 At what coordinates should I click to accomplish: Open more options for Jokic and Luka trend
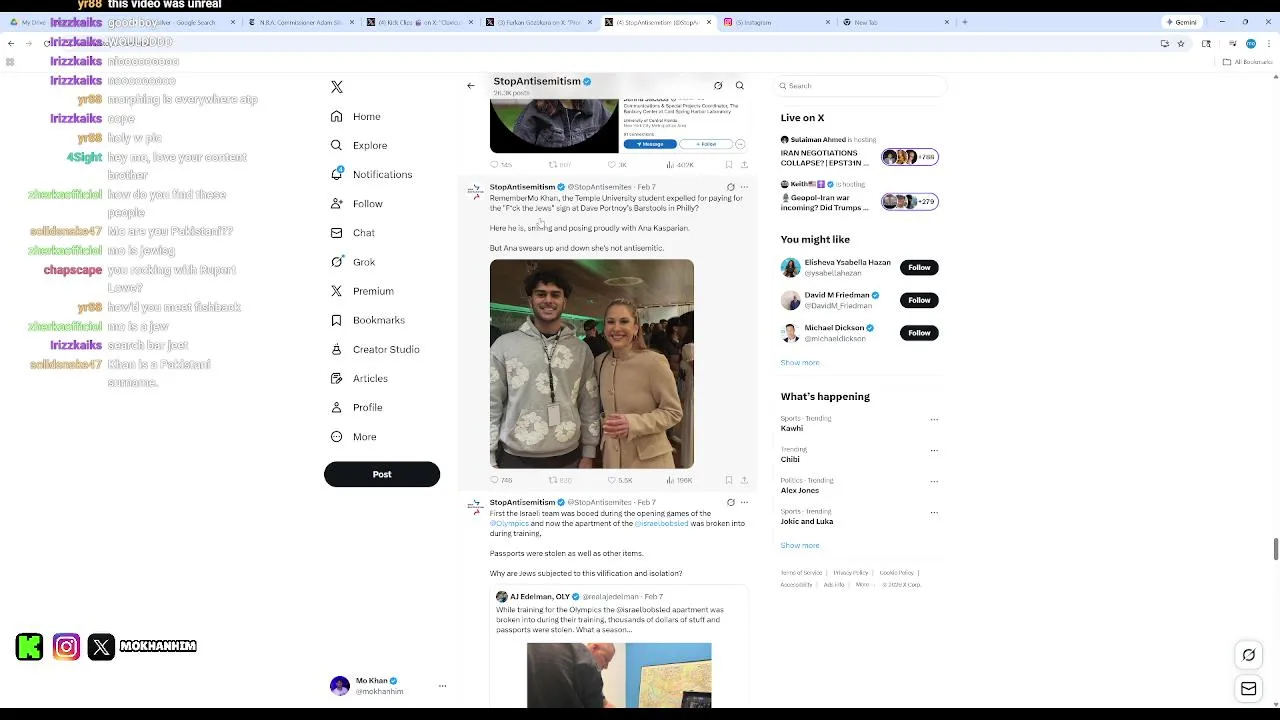934,512
